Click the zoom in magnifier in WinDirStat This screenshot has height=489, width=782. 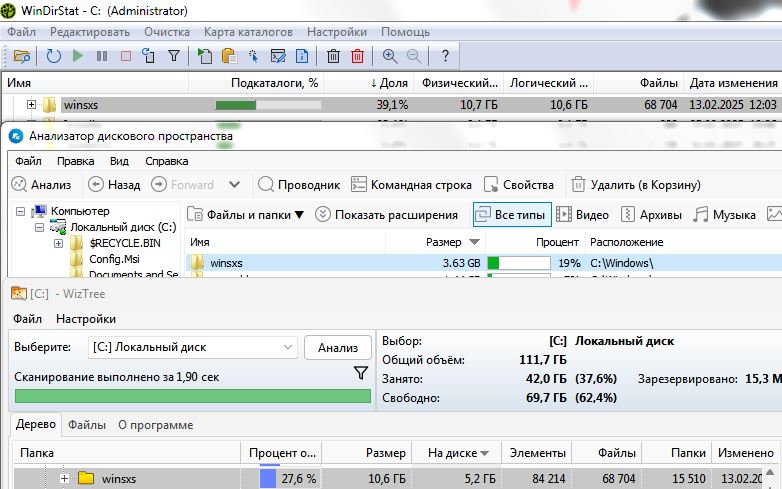point(390,56)
